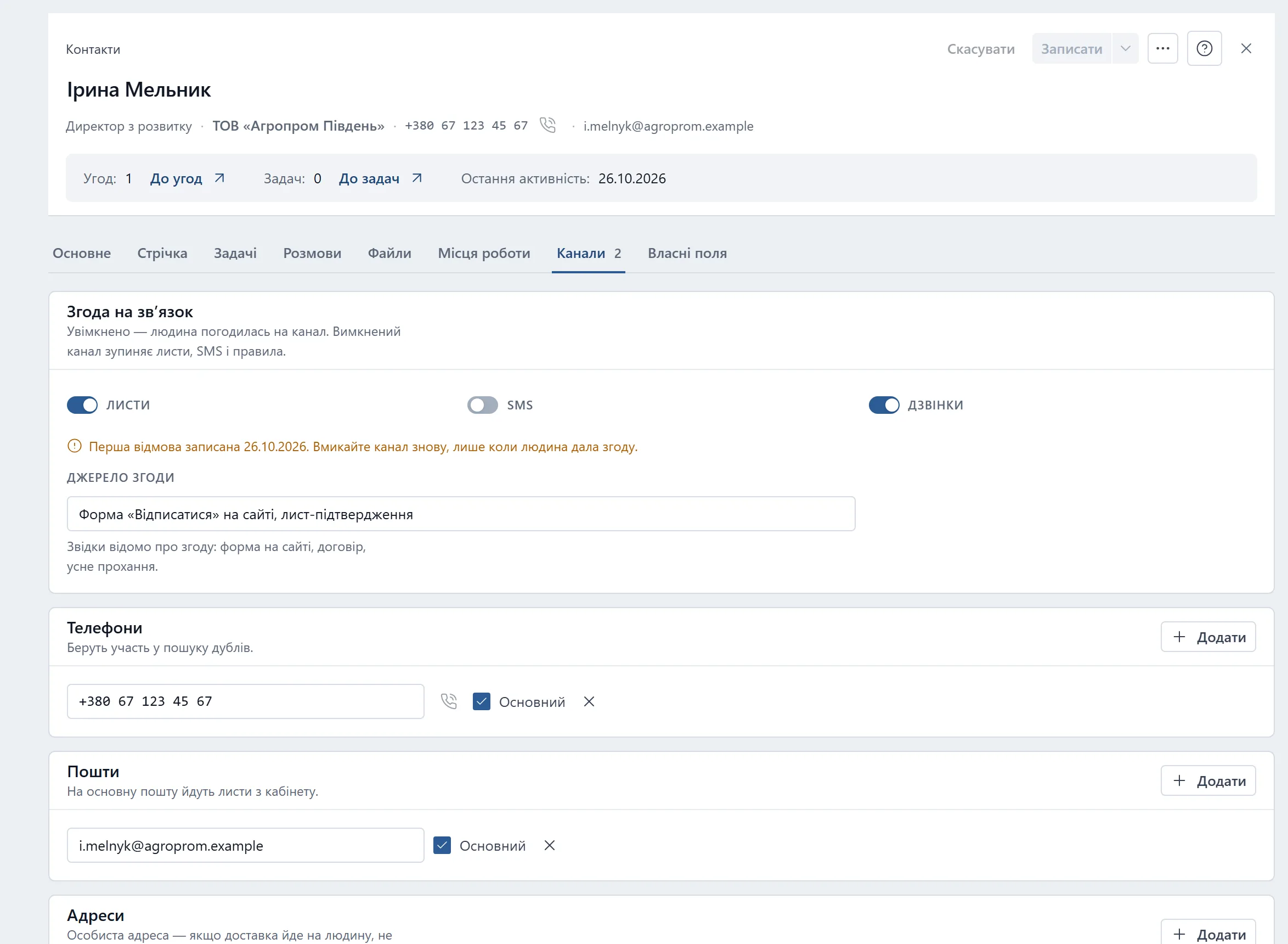
Task: Open company ТОВ «Агропром Південь» link
Action: click(x=298, y=126)
